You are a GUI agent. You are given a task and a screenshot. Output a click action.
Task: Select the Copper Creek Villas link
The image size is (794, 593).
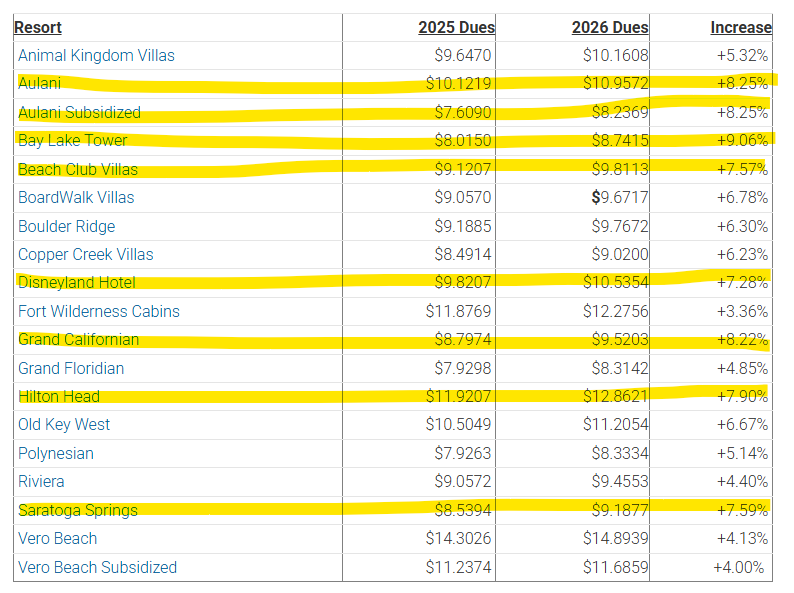pyautogui.click(x=86, y=254)
